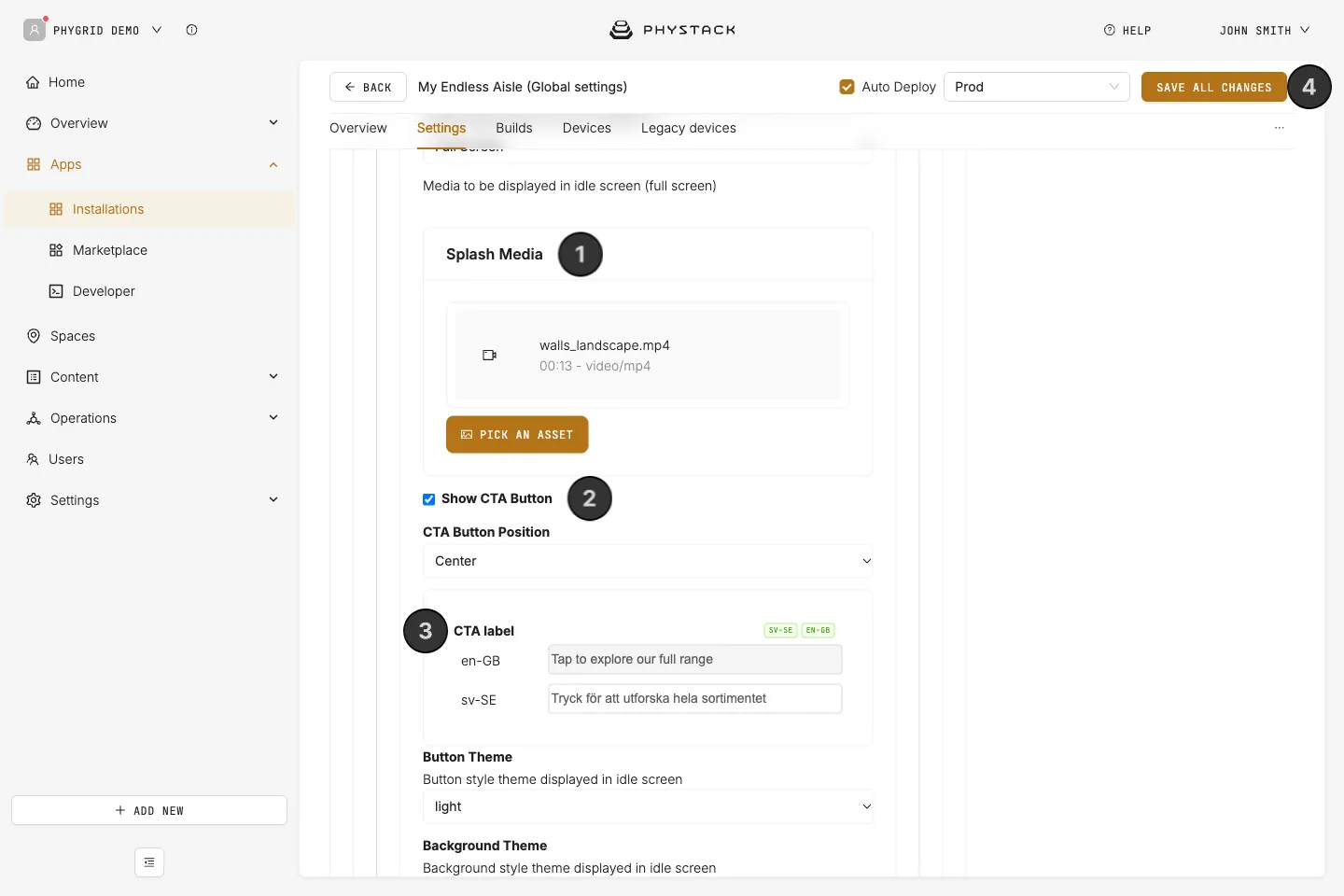Click the Spaces location pin icon
Screen dimensions: 1344x896
pyautogui.click(x=34, y=336)
